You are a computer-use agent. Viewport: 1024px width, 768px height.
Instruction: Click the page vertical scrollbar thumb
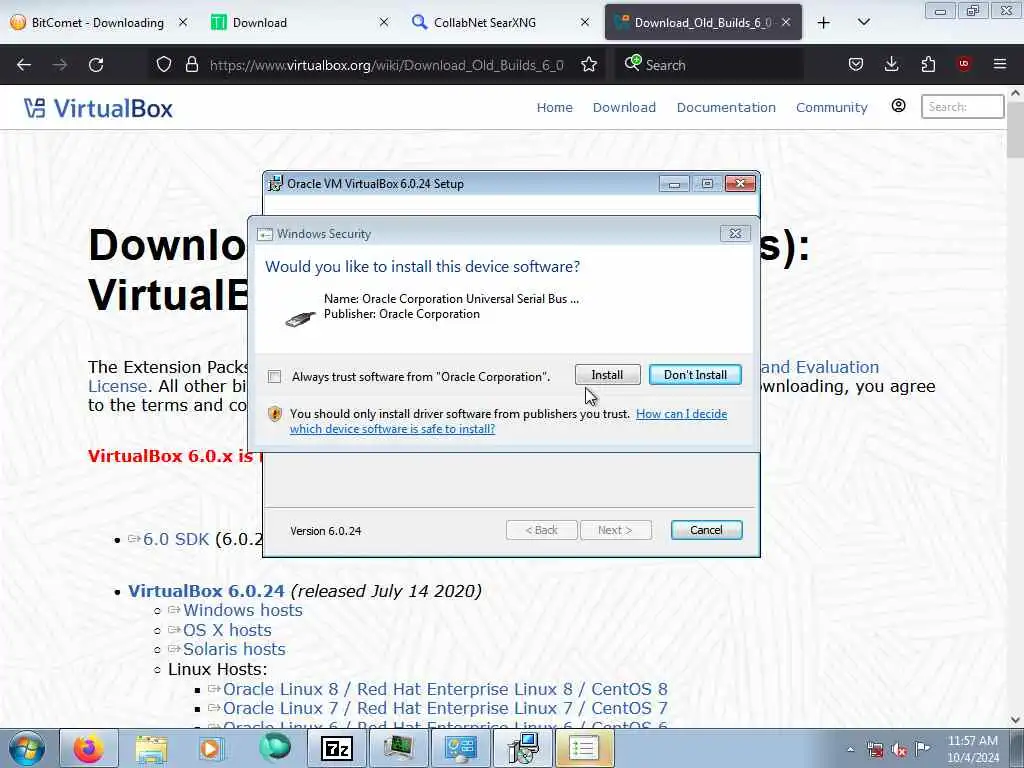(1015, 129)
